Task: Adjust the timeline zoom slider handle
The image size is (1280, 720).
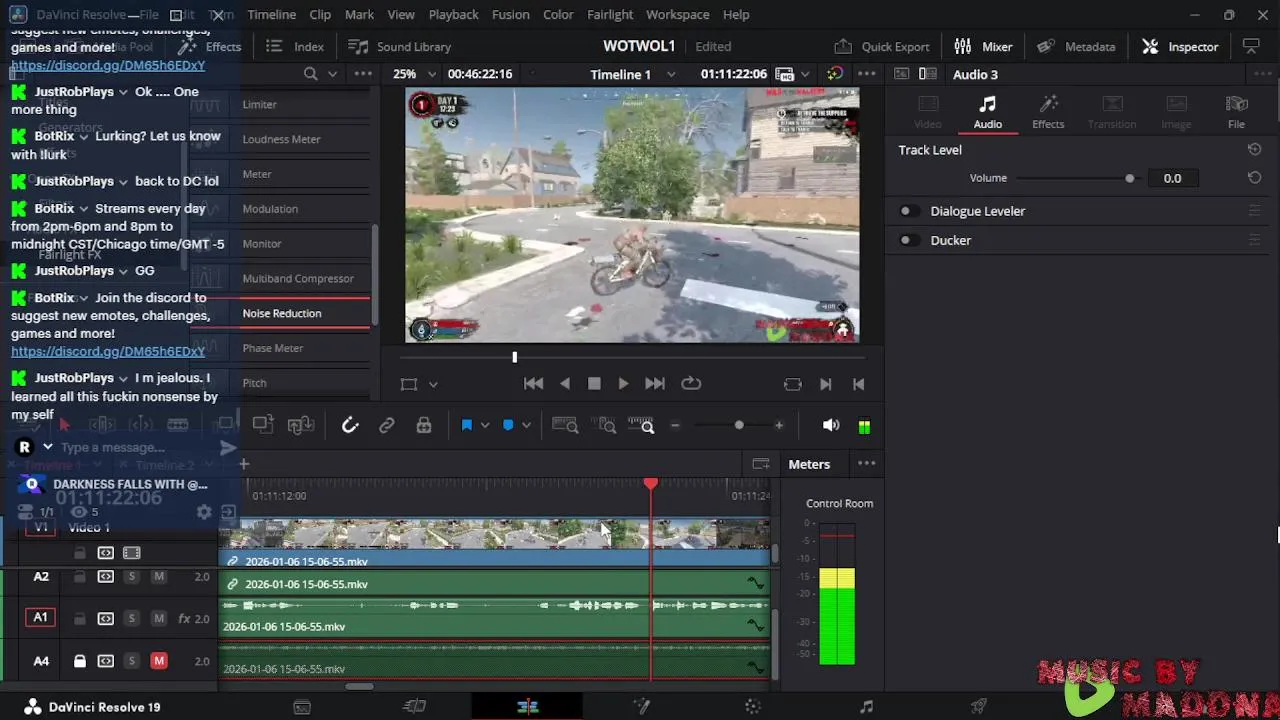Action: 739,425
